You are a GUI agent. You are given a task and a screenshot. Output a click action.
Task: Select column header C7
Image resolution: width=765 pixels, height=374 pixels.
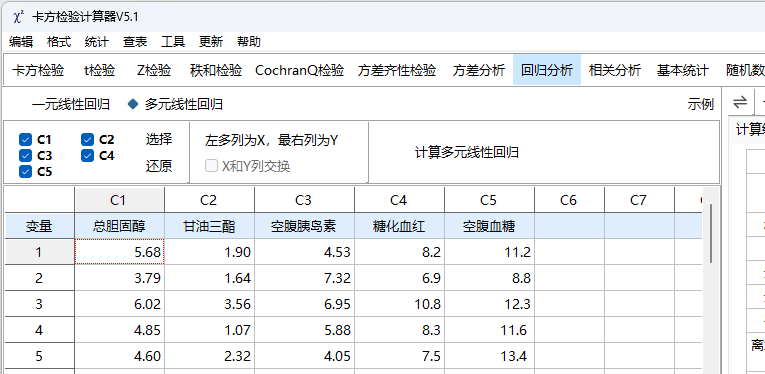(640, 200)
